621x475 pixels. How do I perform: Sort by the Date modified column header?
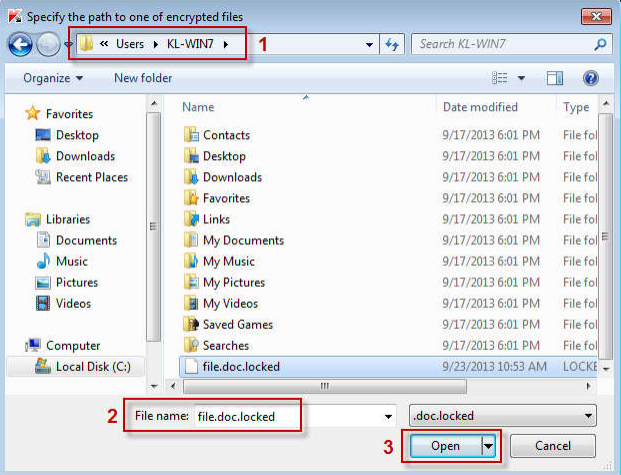point(481,107)
